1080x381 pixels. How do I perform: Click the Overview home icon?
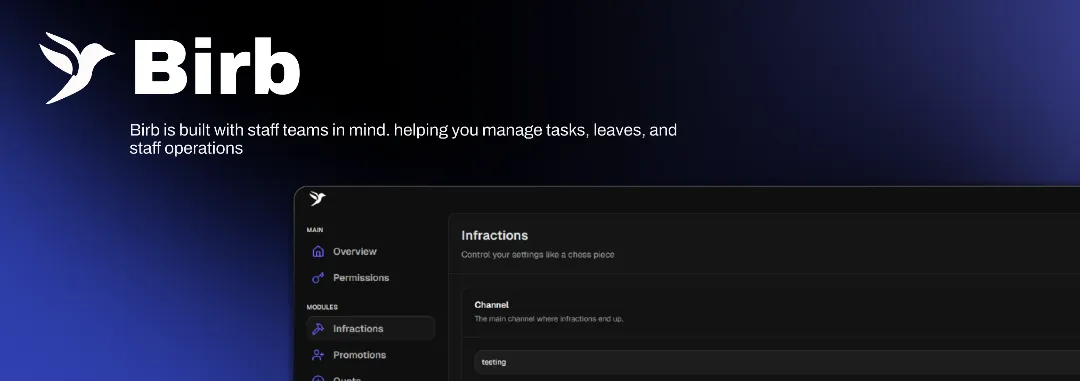(318, 251)
